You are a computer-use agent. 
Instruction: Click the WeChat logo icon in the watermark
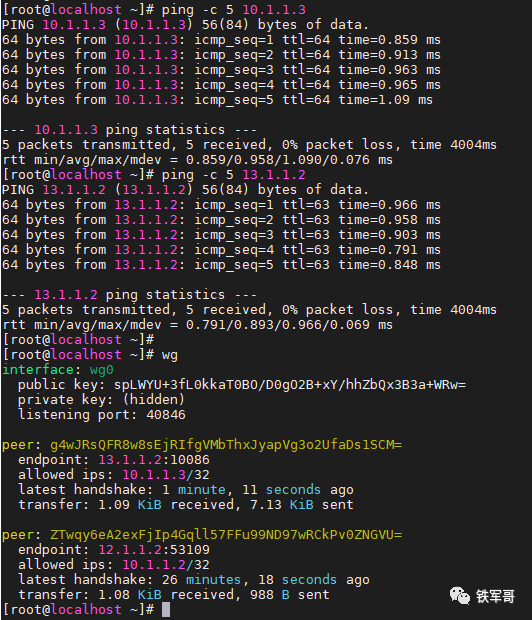(459, 595)
